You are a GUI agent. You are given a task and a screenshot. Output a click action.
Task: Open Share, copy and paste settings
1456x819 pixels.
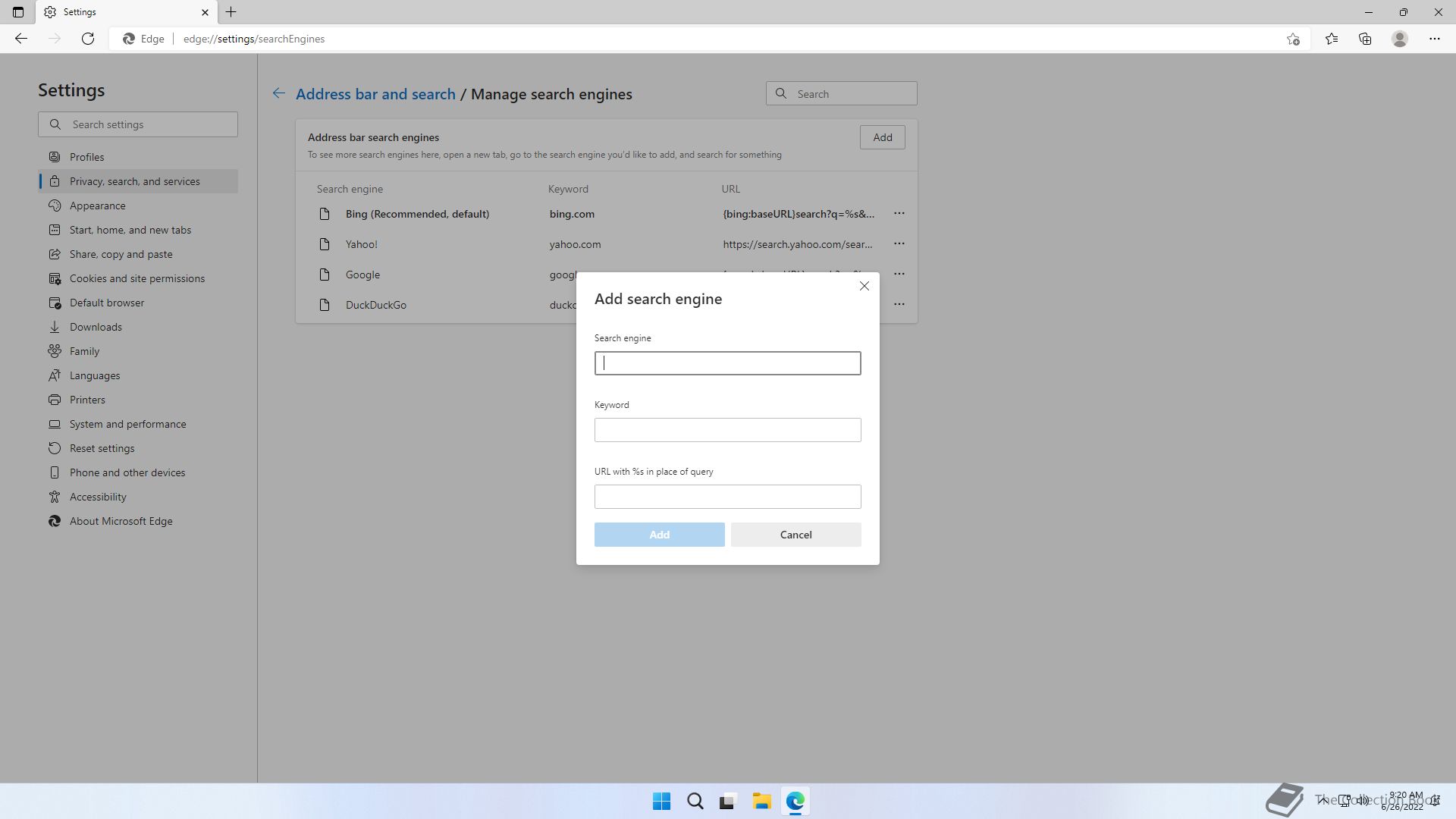point(138,254)
